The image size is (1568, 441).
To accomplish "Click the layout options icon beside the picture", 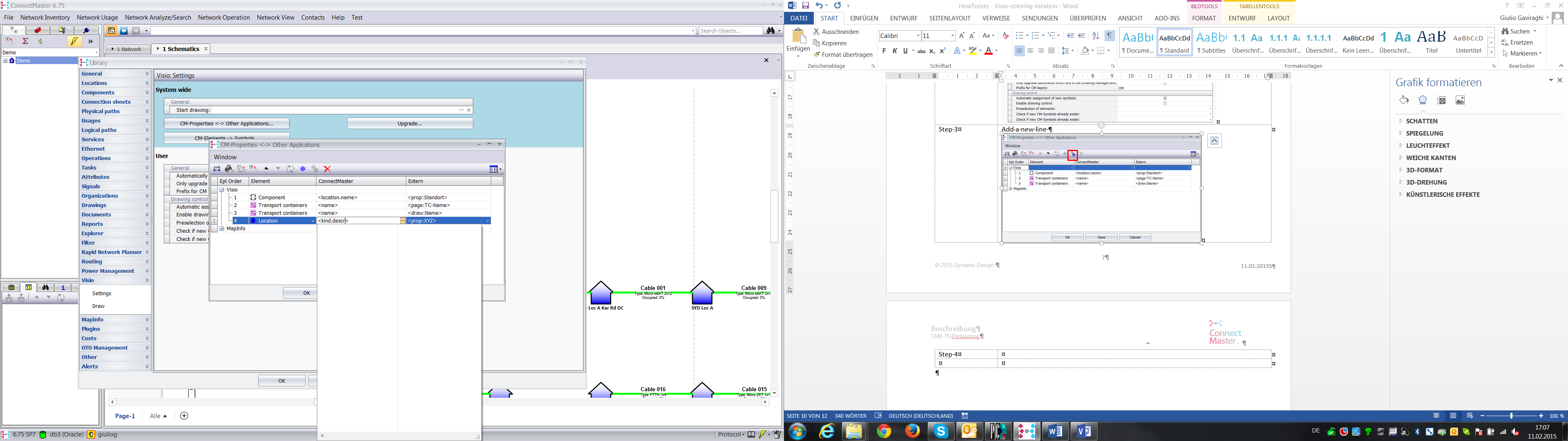I will [x=1214, y=141].
